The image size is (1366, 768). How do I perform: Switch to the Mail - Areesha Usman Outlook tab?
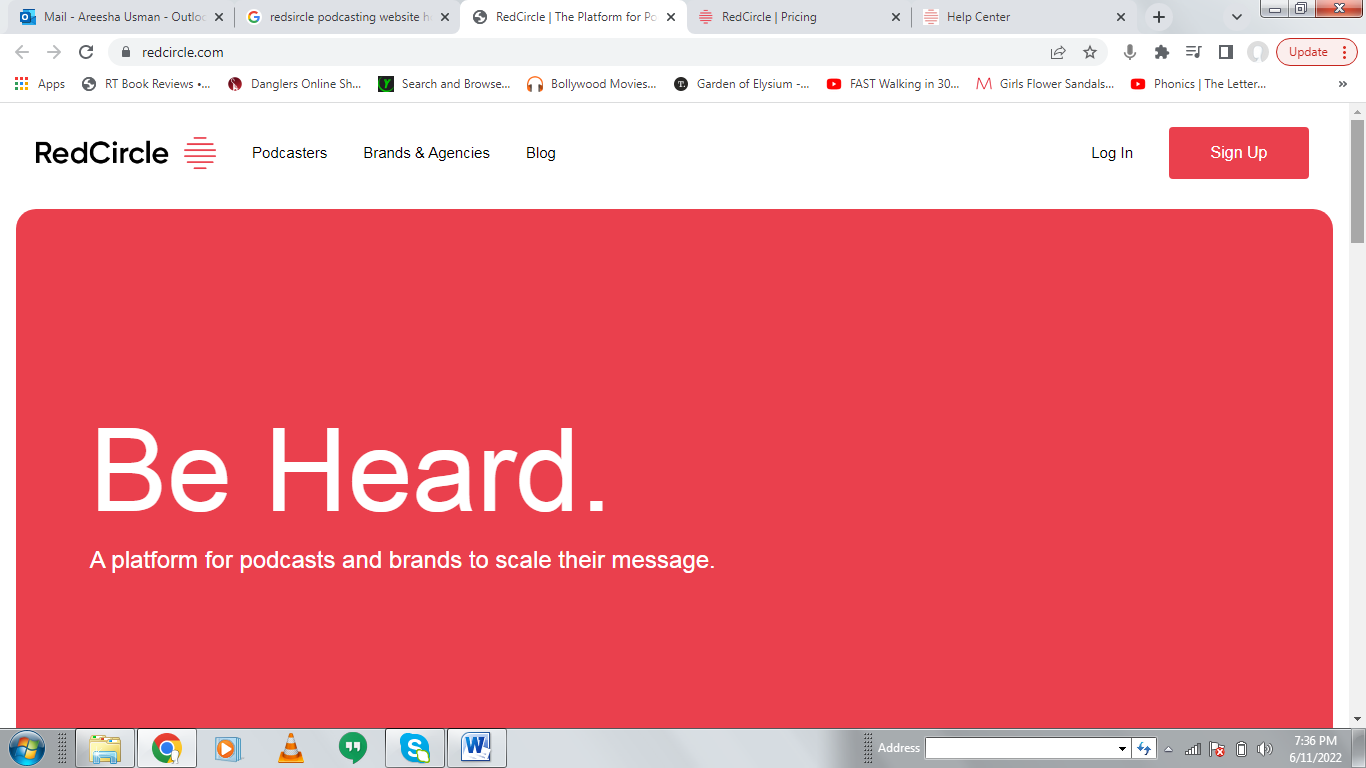122,17
